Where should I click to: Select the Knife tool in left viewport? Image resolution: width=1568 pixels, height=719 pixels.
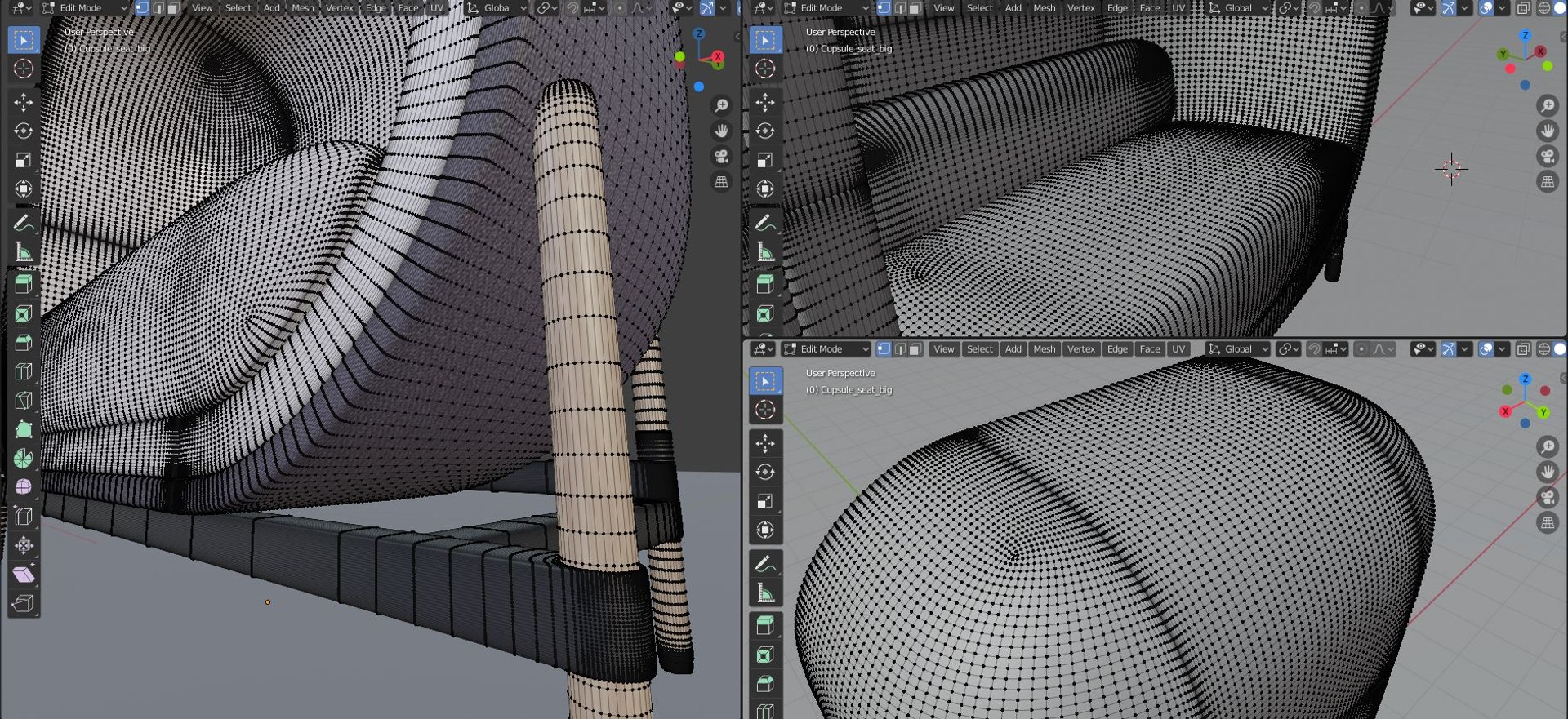[x=24, y=400]
